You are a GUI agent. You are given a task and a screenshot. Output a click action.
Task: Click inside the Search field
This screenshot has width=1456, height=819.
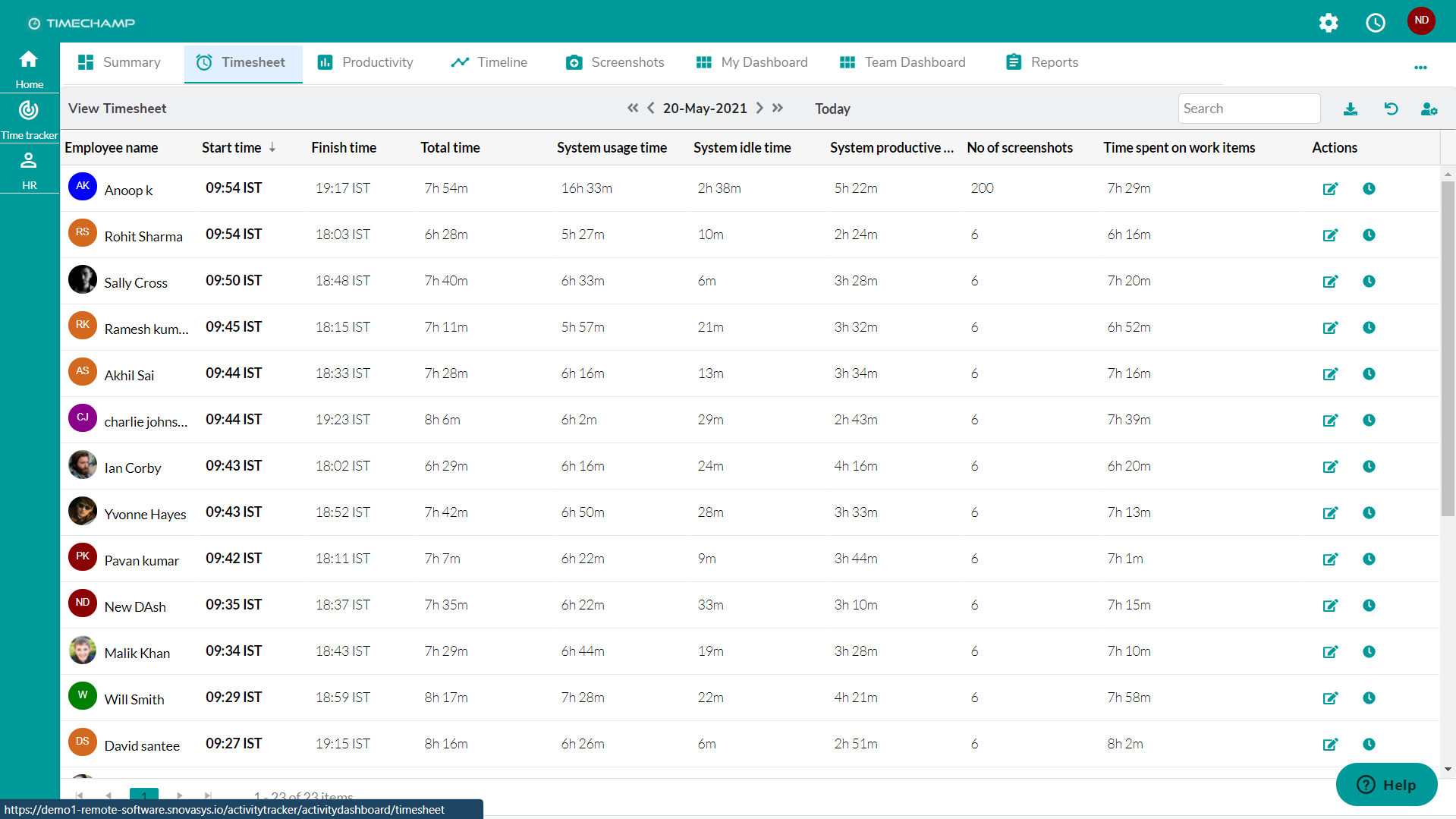(1249, 109)
